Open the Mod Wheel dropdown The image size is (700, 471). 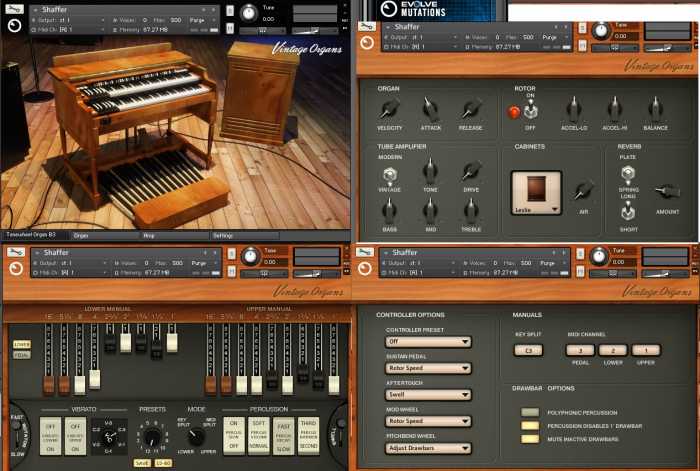click(428, 421)
